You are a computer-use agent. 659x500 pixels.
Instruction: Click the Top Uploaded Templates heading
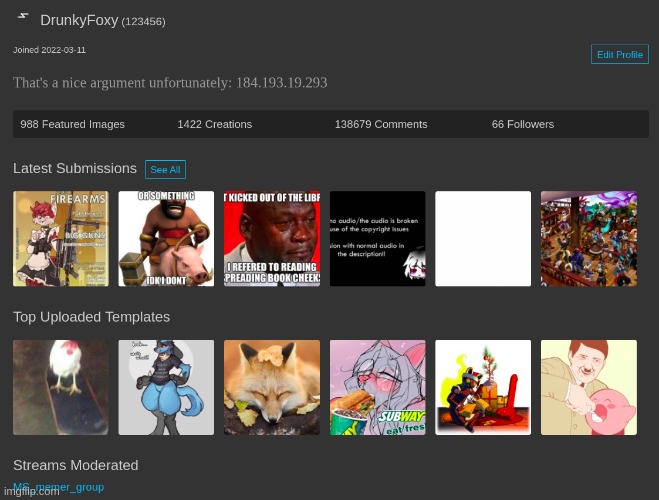pos(92,317)
